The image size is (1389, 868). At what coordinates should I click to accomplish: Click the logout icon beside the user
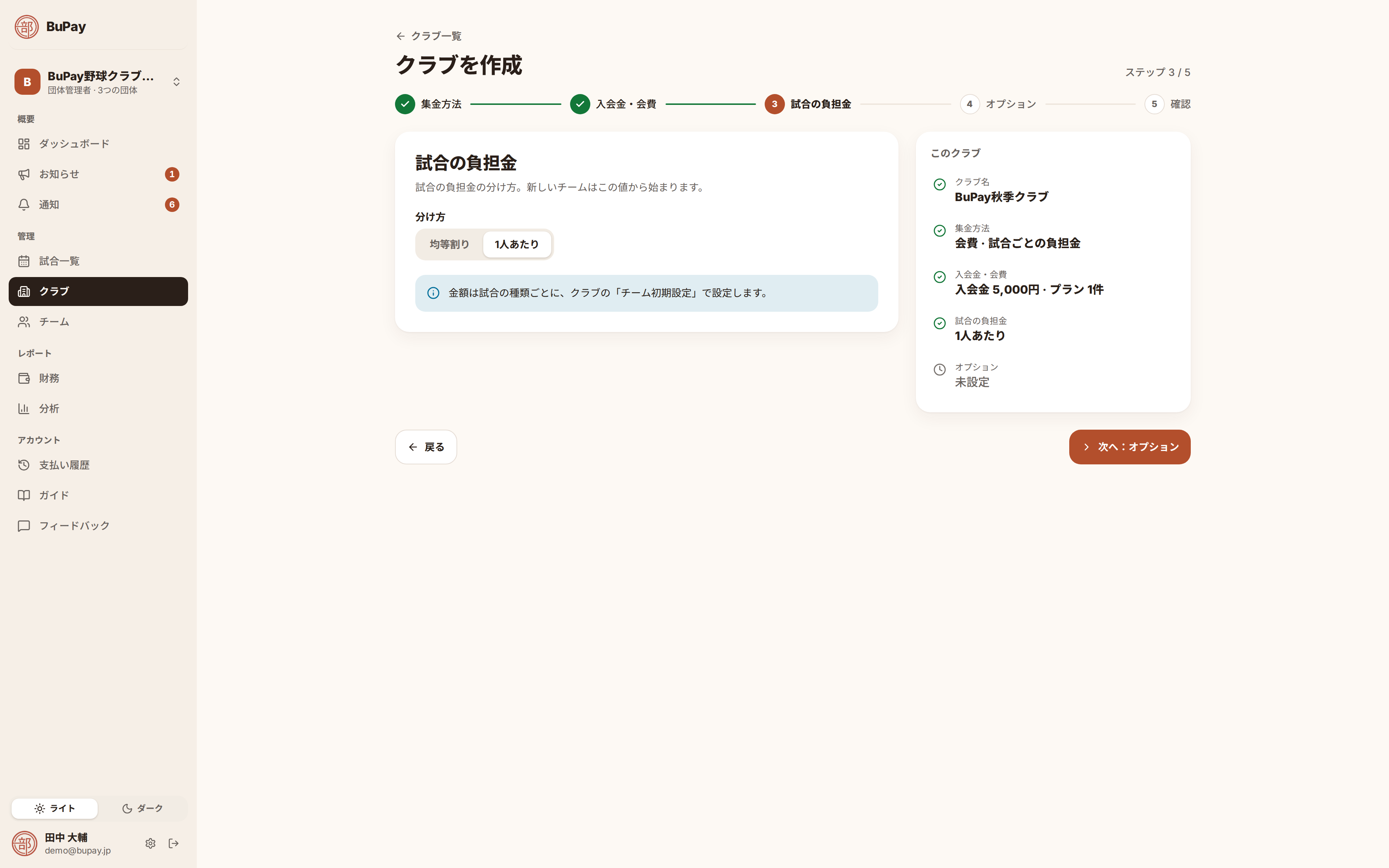point(173,843)
